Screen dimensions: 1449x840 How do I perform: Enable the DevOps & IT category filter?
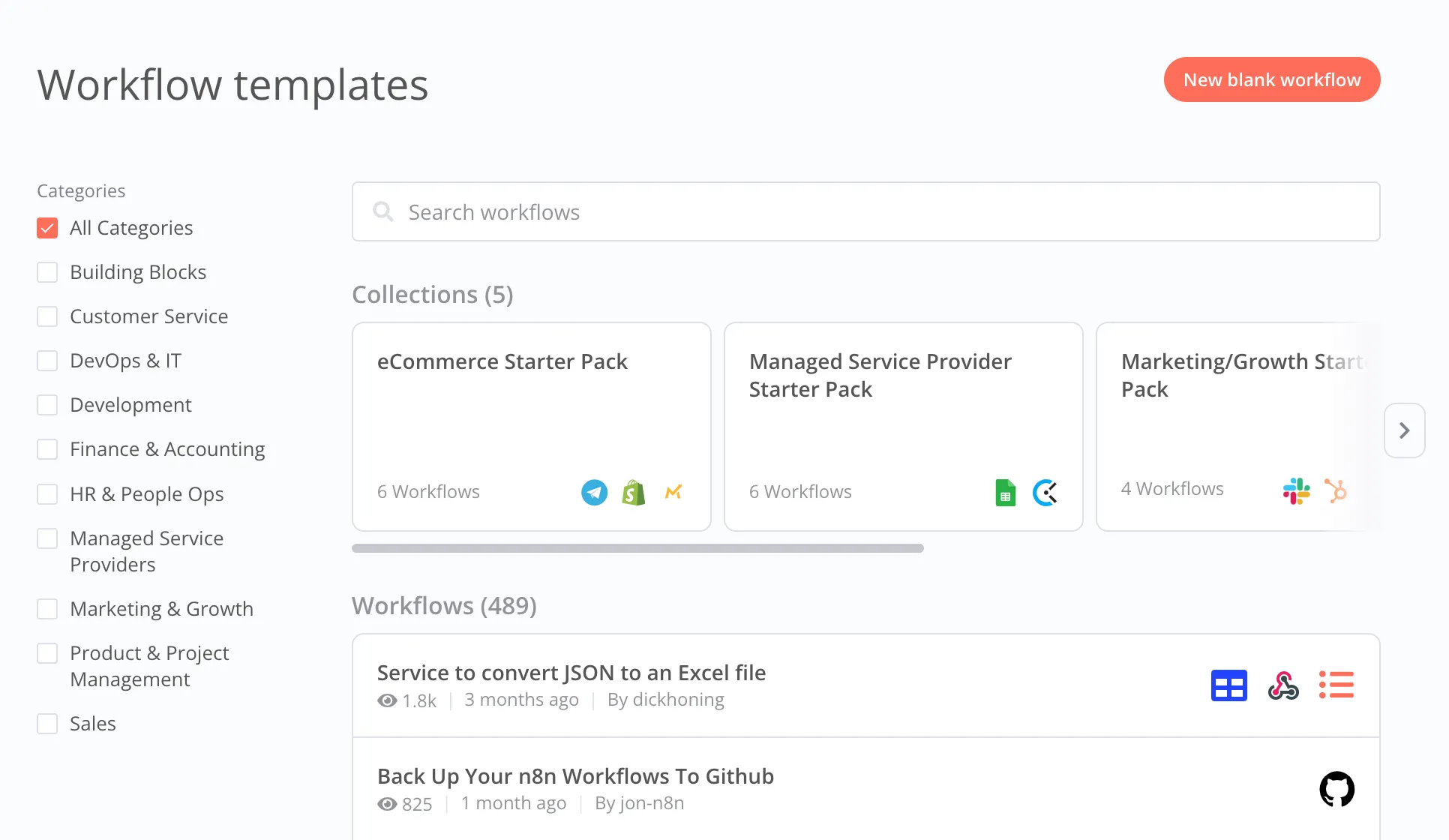(x=47, y=361)
